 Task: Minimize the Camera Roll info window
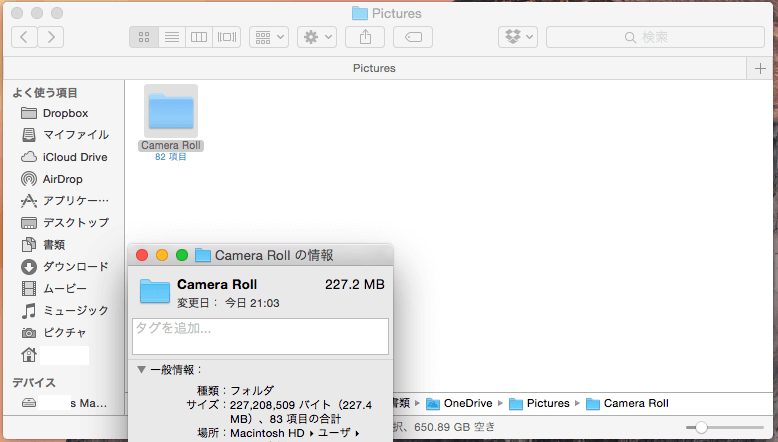[x=162, y=255]
